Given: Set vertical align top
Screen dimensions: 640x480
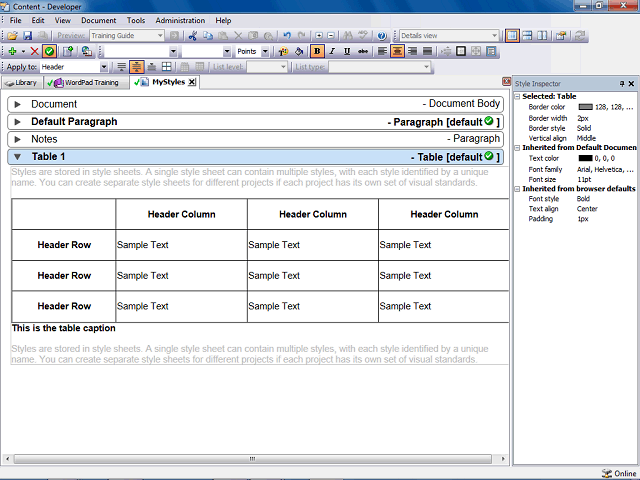Looking at the screenshot, I should [x=122, y=67].
